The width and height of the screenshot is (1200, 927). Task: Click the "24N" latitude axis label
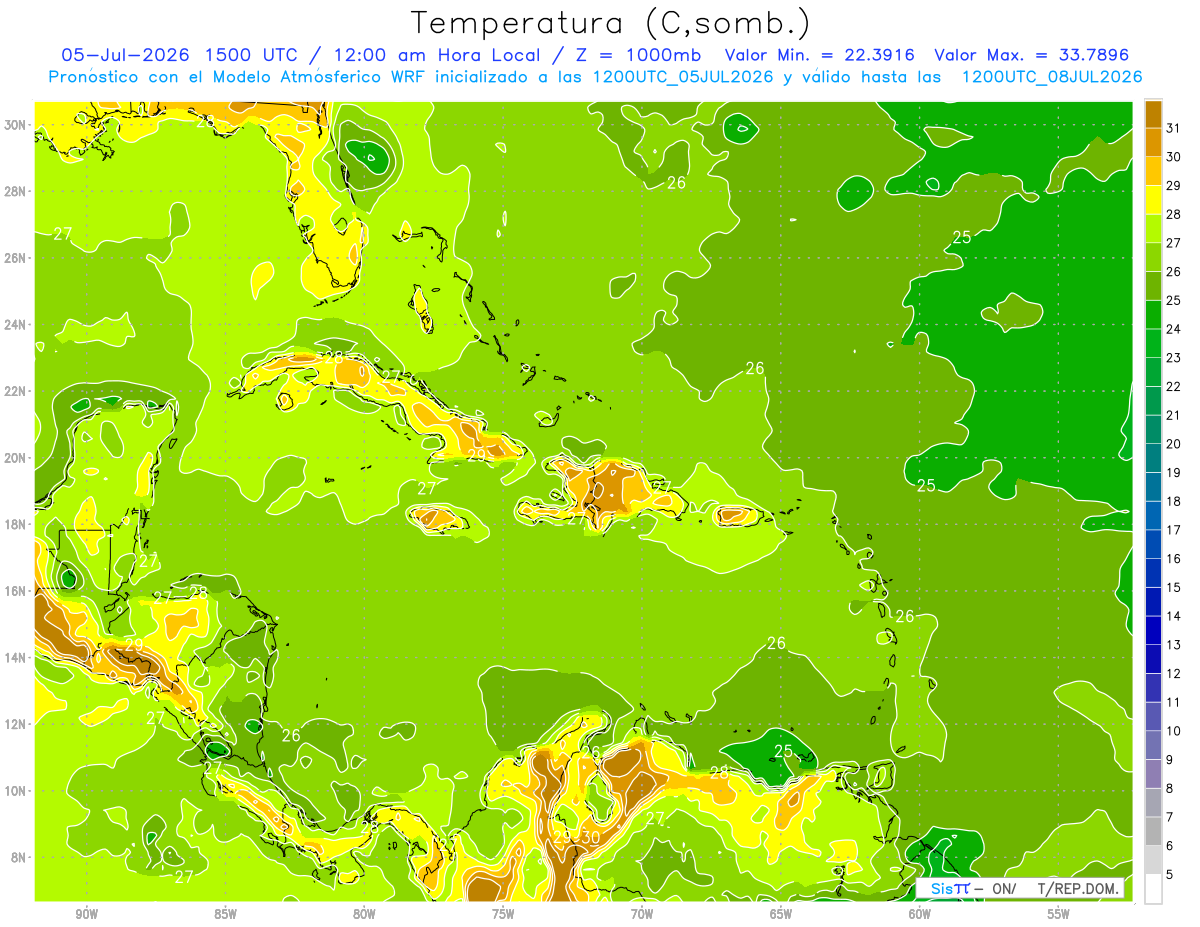point(17,325)
